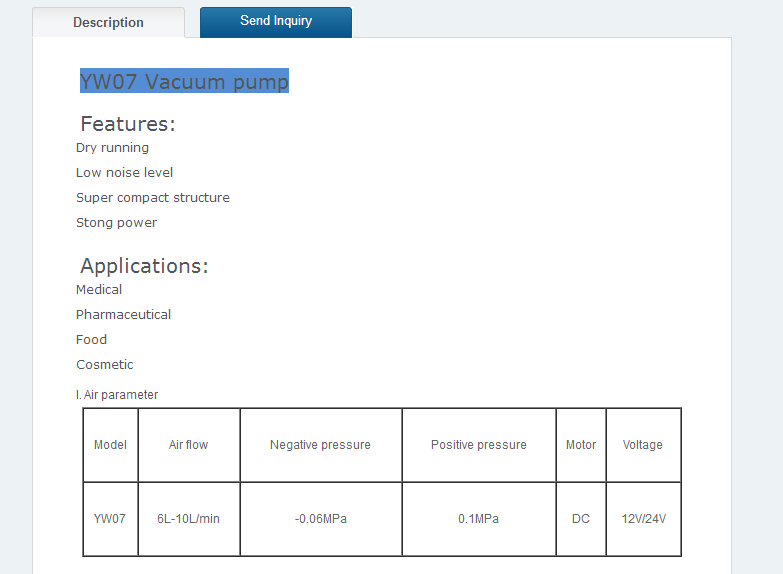Click the 6L-10L/min table cell
The image size is (783, 574).
tap(189, 519)
